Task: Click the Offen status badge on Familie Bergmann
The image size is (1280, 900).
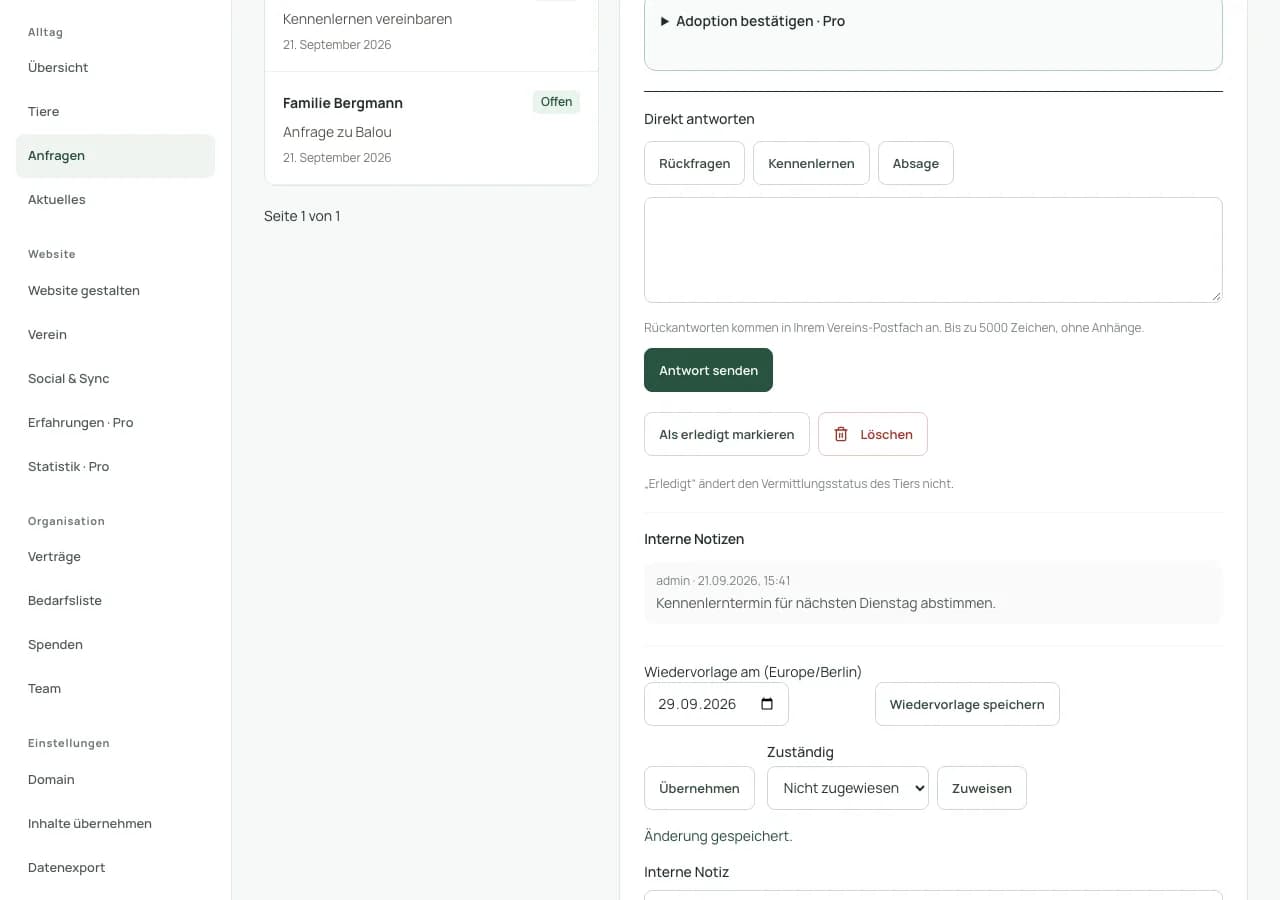Action: pyautogui.click(x=556, y=102)
